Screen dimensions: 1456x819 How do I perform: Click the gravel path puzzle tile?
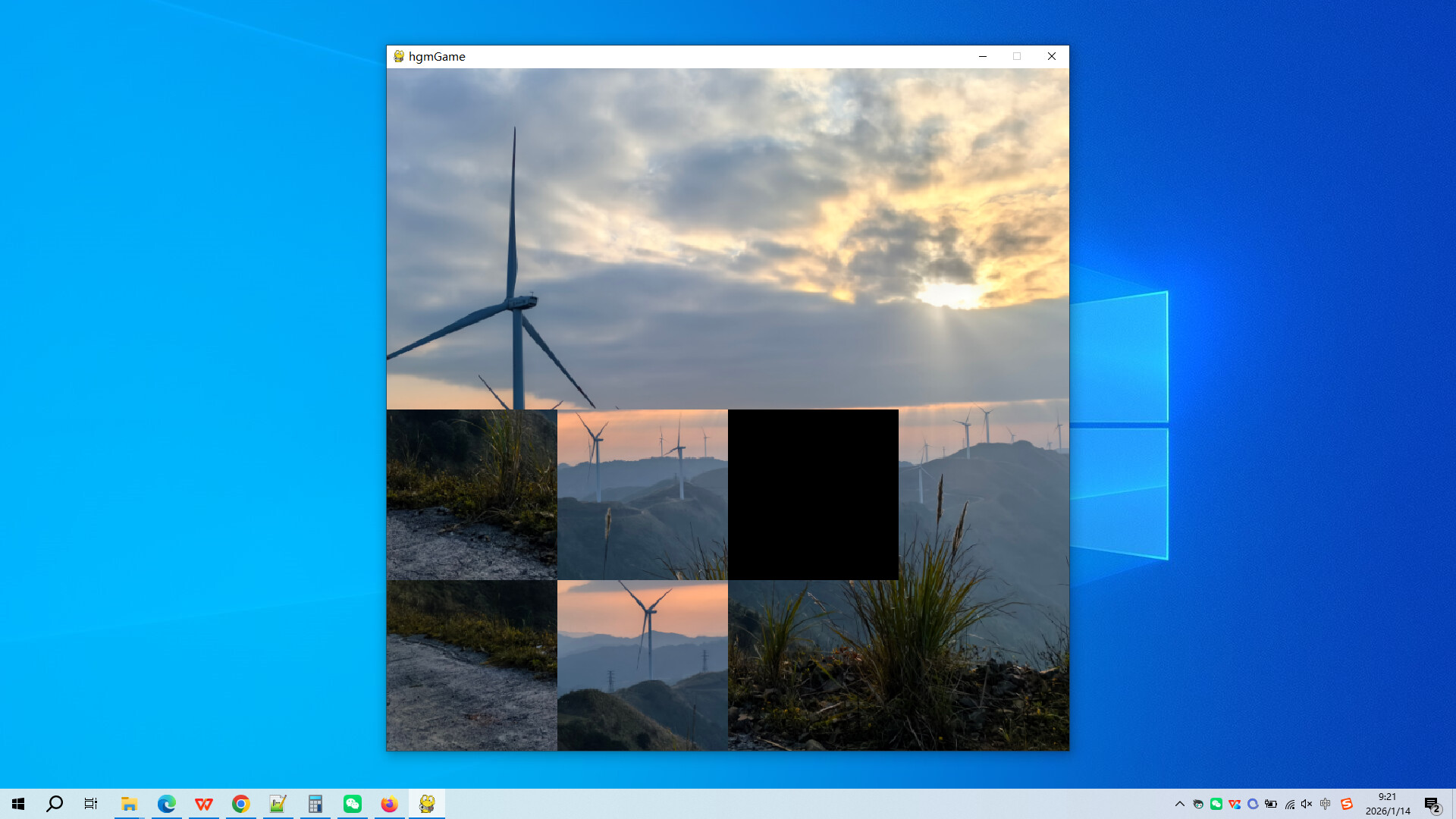472,665
